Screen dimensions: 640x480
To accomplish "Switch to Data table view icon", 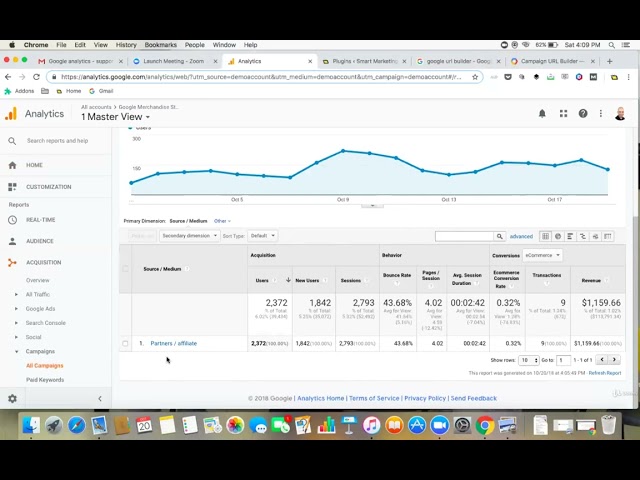I will click(545, 236).
